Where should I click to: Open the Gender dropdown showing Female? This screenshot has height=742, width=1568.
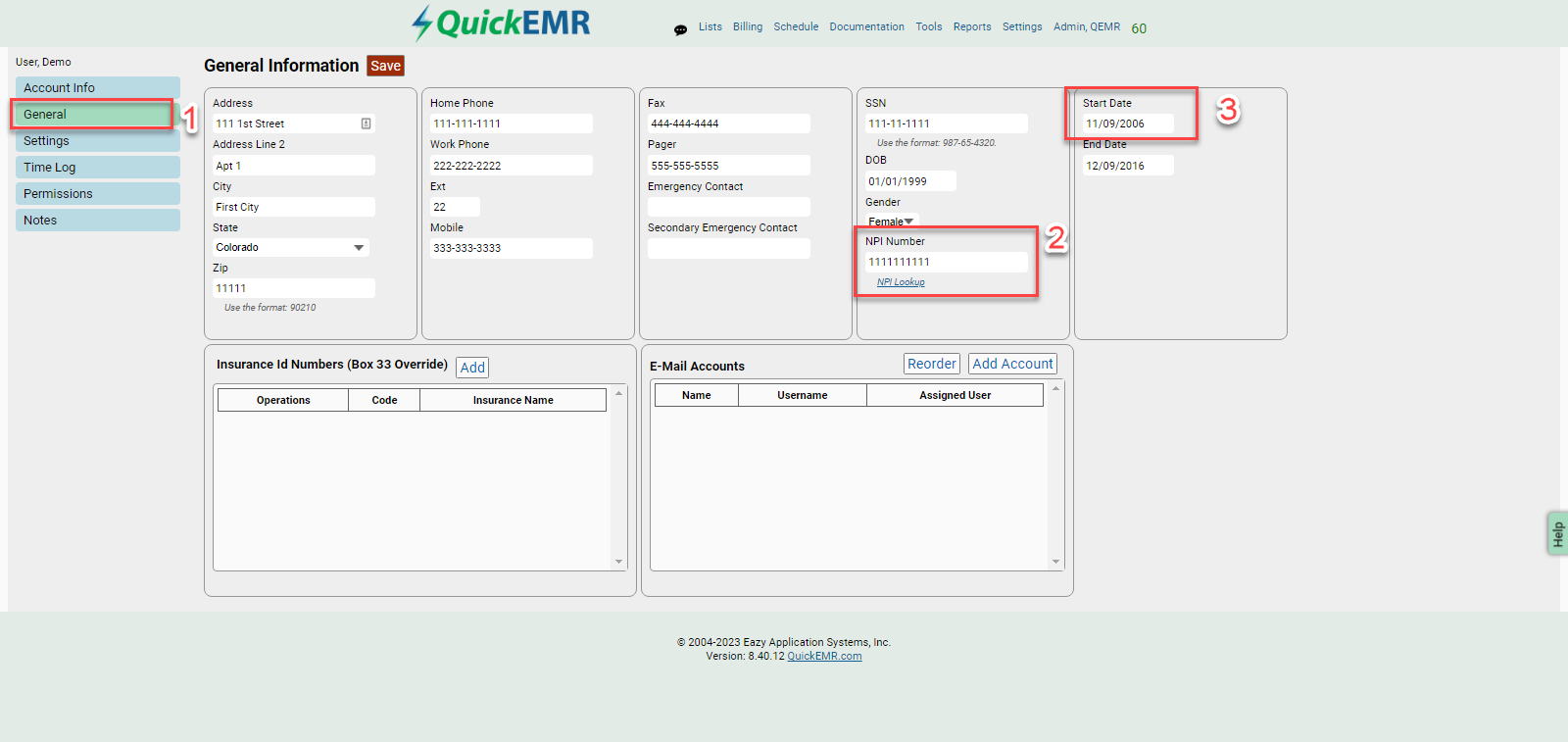[x=891, y=222]
